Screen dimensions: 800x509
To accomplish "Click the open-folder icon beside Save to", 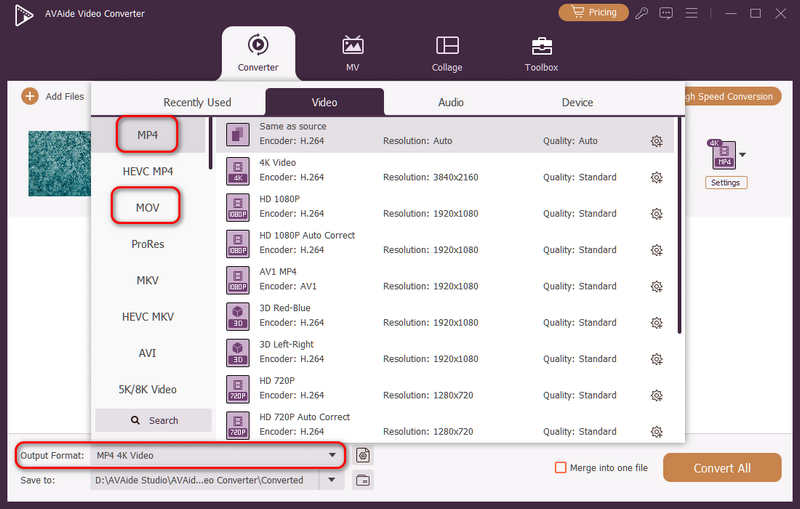I will 363,480.
